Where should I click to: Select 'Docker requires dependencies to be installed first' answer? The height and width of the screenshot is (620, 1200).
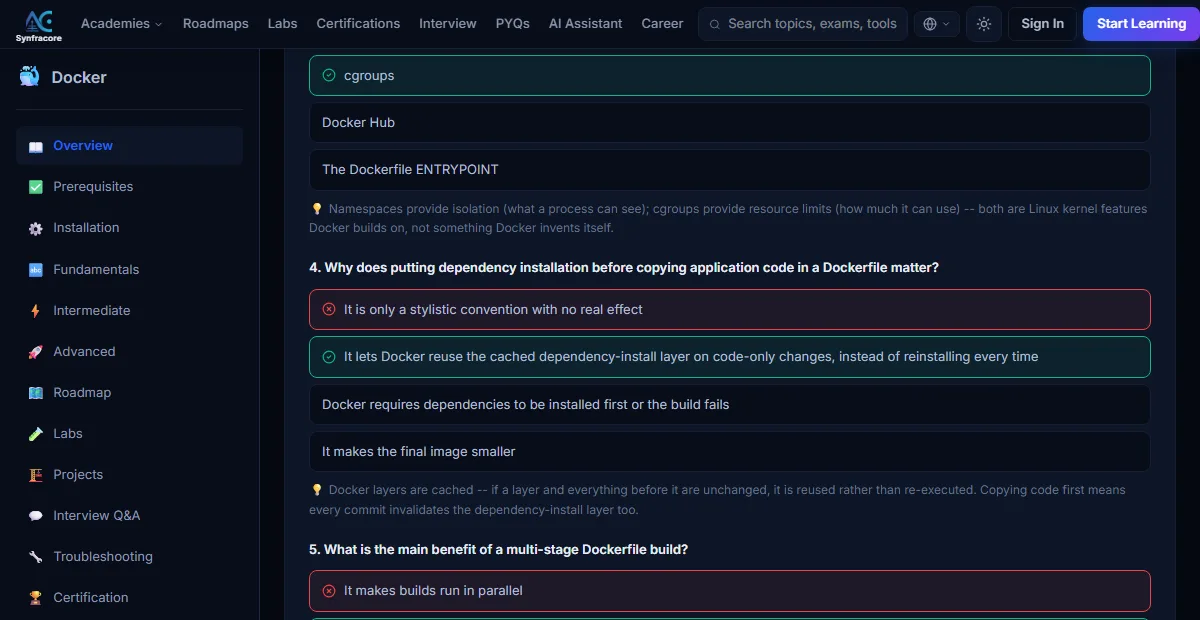pos(730,404)
